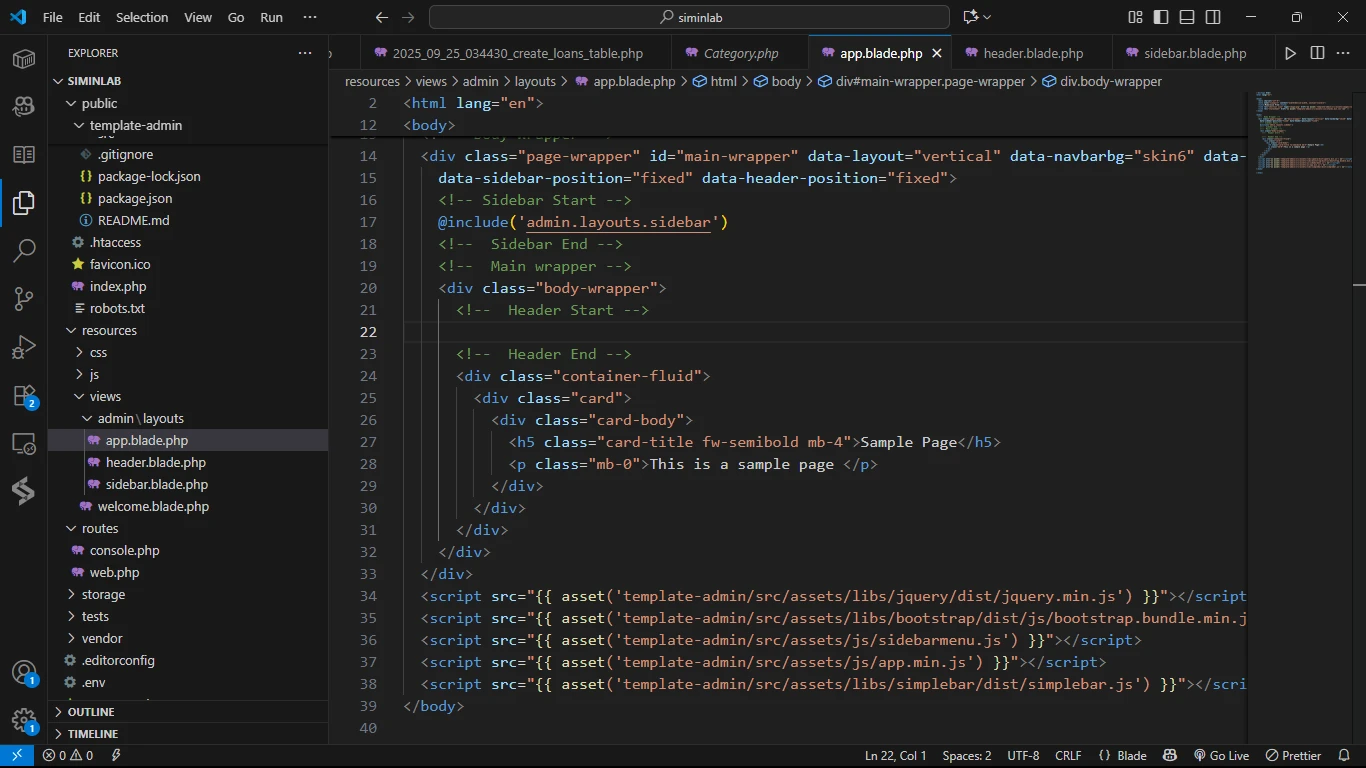Open web.php in the file tree
This screenshot has width=1366, height=768.
[x=114, y=572]
